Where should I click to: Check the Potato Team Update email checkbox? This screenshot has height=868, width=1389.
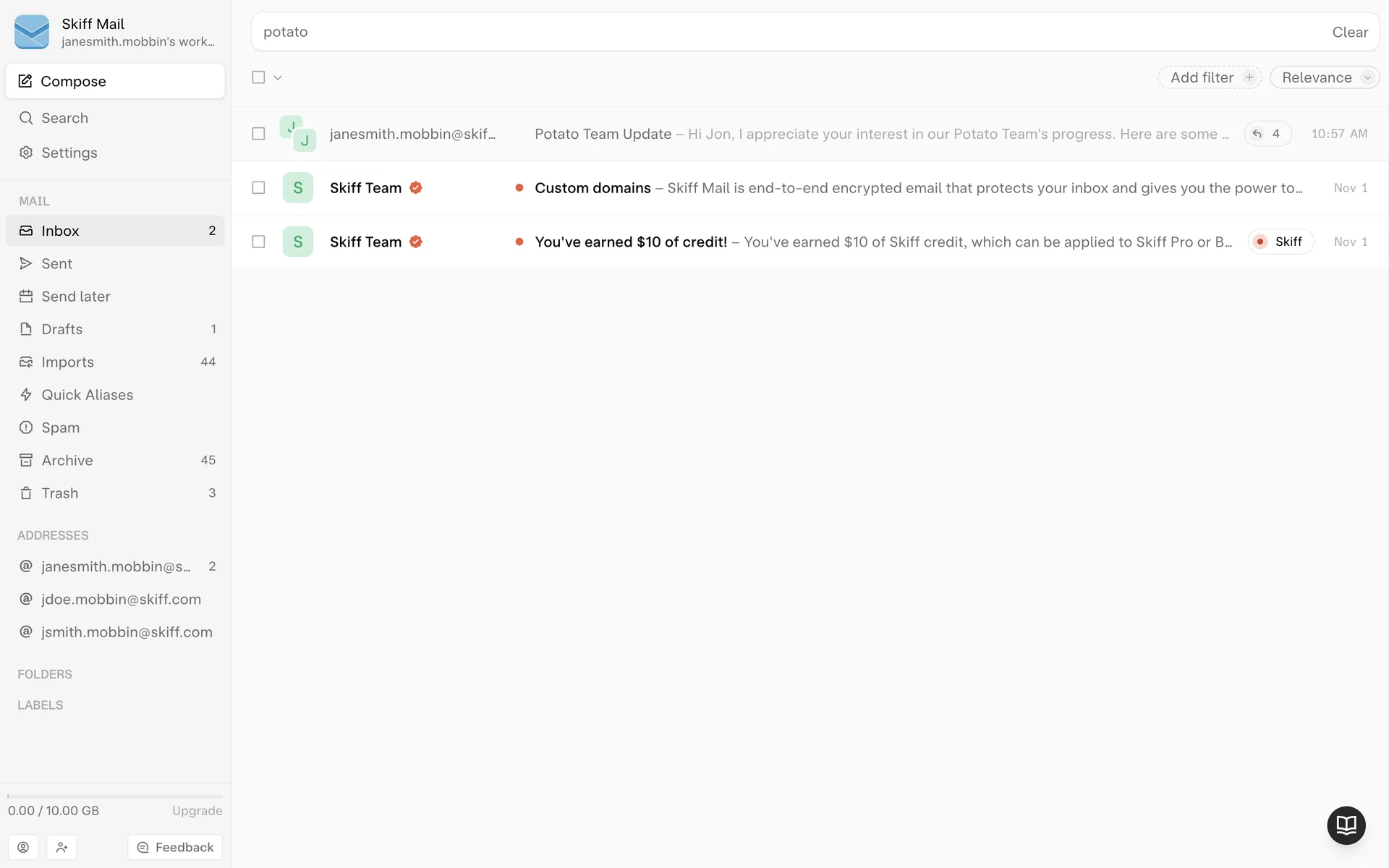coord(258,134)
